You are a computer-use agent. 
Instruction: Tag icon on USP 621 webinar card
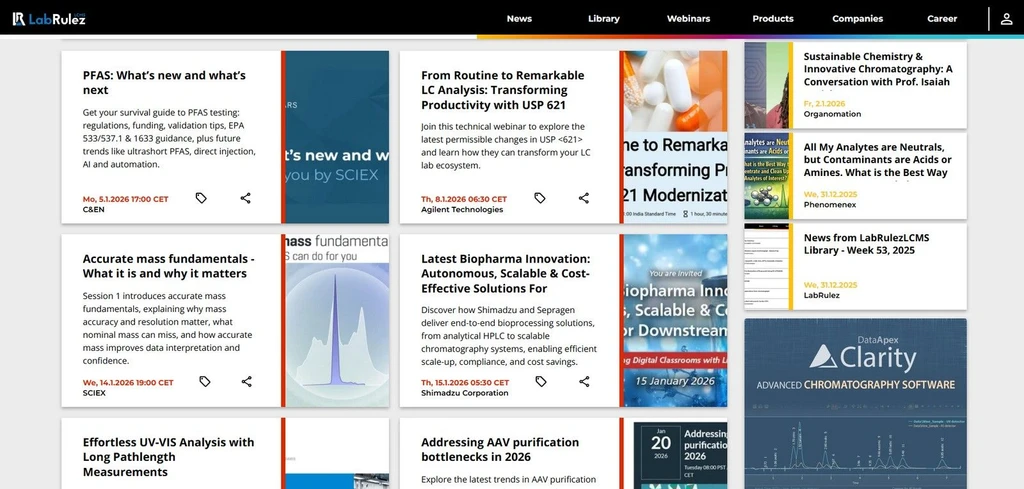pyautogui.click(x=539, y=198)
